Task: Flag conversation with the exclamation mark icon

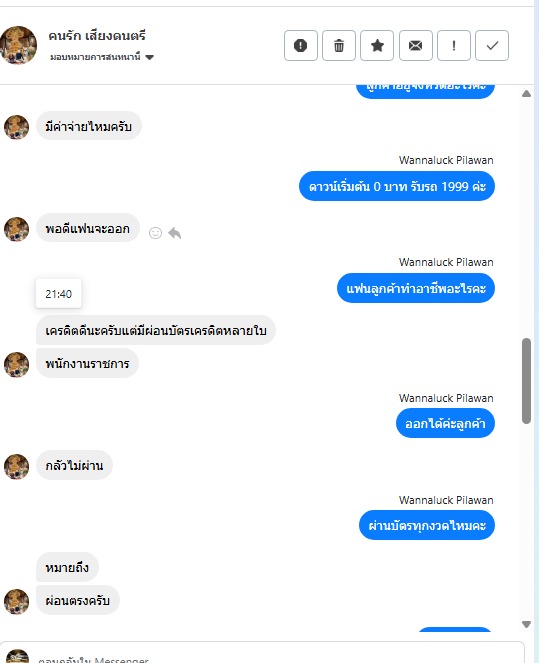Action: click(x=454, y=45)
